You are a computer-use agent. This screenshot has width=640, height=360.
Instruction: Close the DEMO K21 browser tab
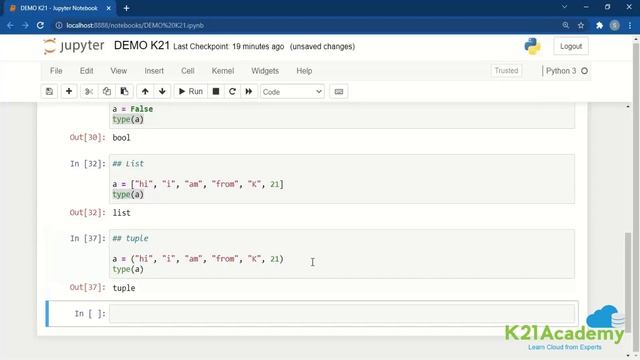pyautogui.click(x=109, y=8)
